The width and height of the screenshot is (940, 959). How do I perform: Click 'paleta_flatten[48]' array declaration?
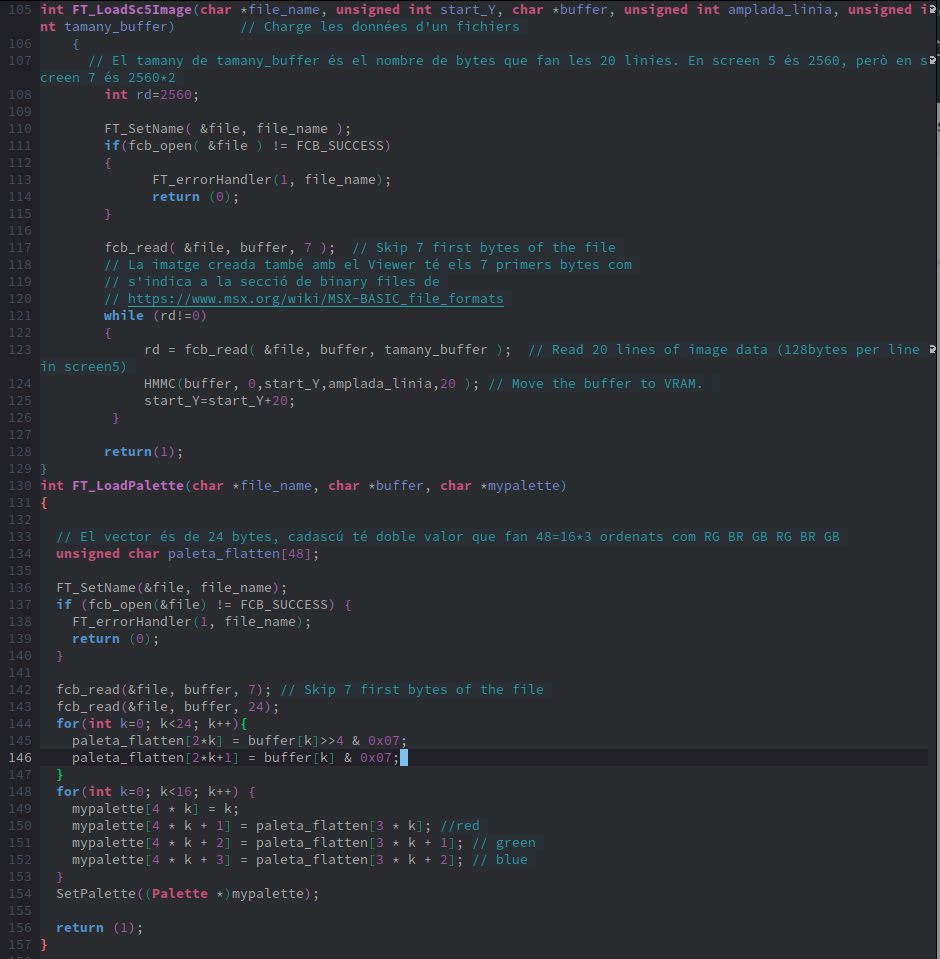pos(240,554)
